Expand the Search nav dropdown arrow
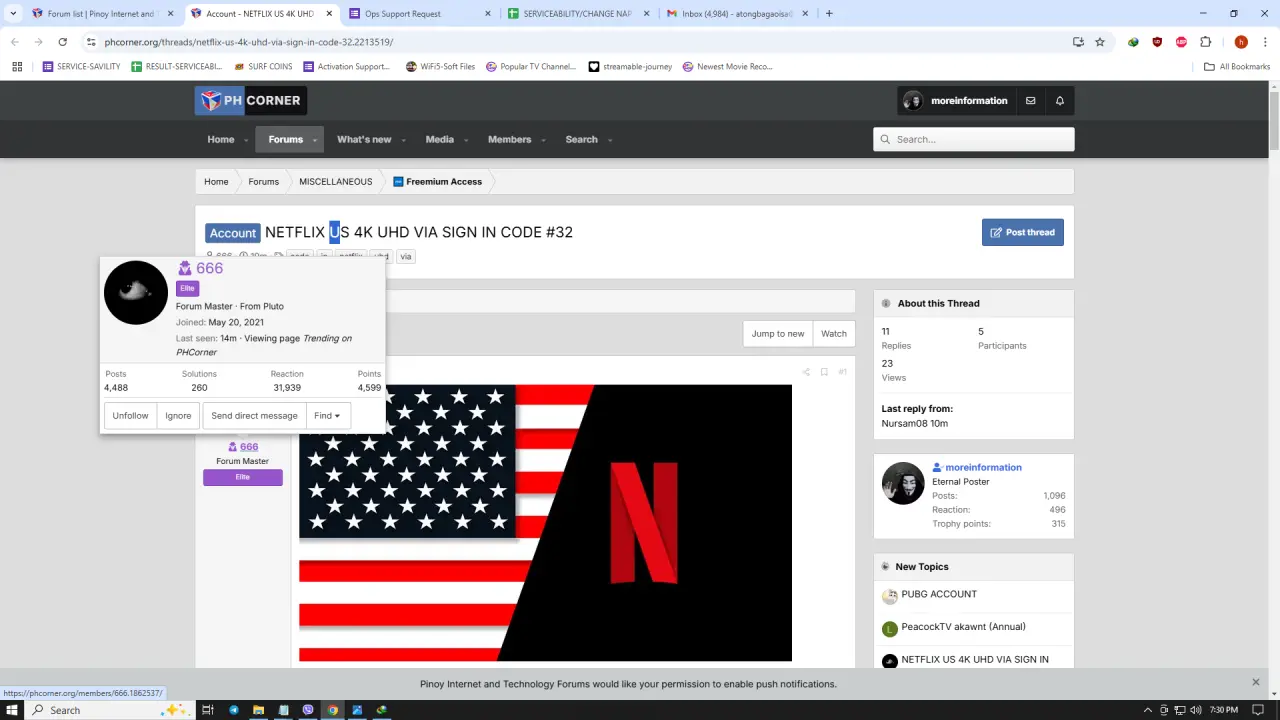1280x720 pixels. coord(609,140)
